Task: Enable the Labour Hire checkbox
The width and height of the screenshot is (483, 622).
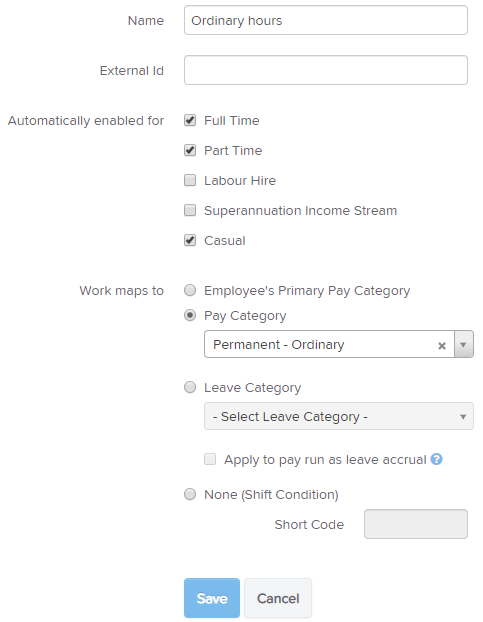Action: tap(190, 180)
